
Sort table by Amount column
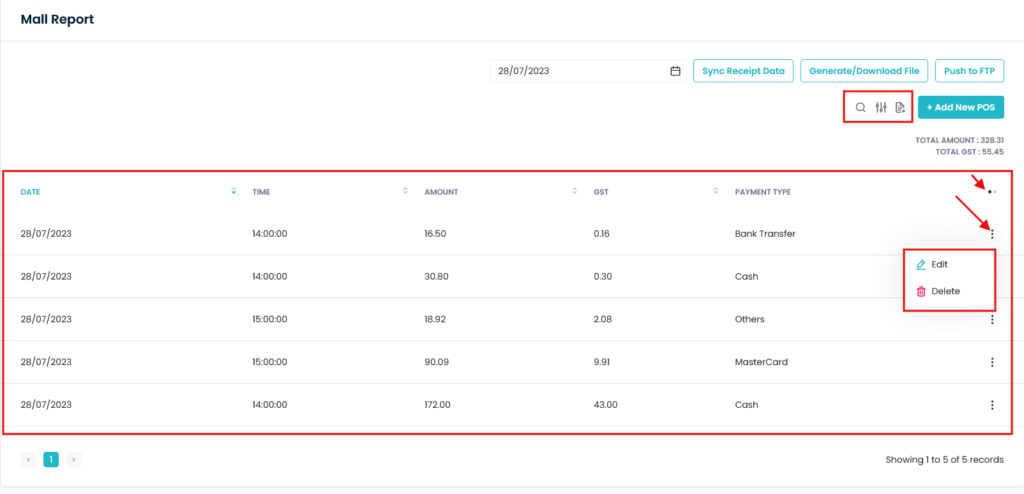(x=575, y=191)
